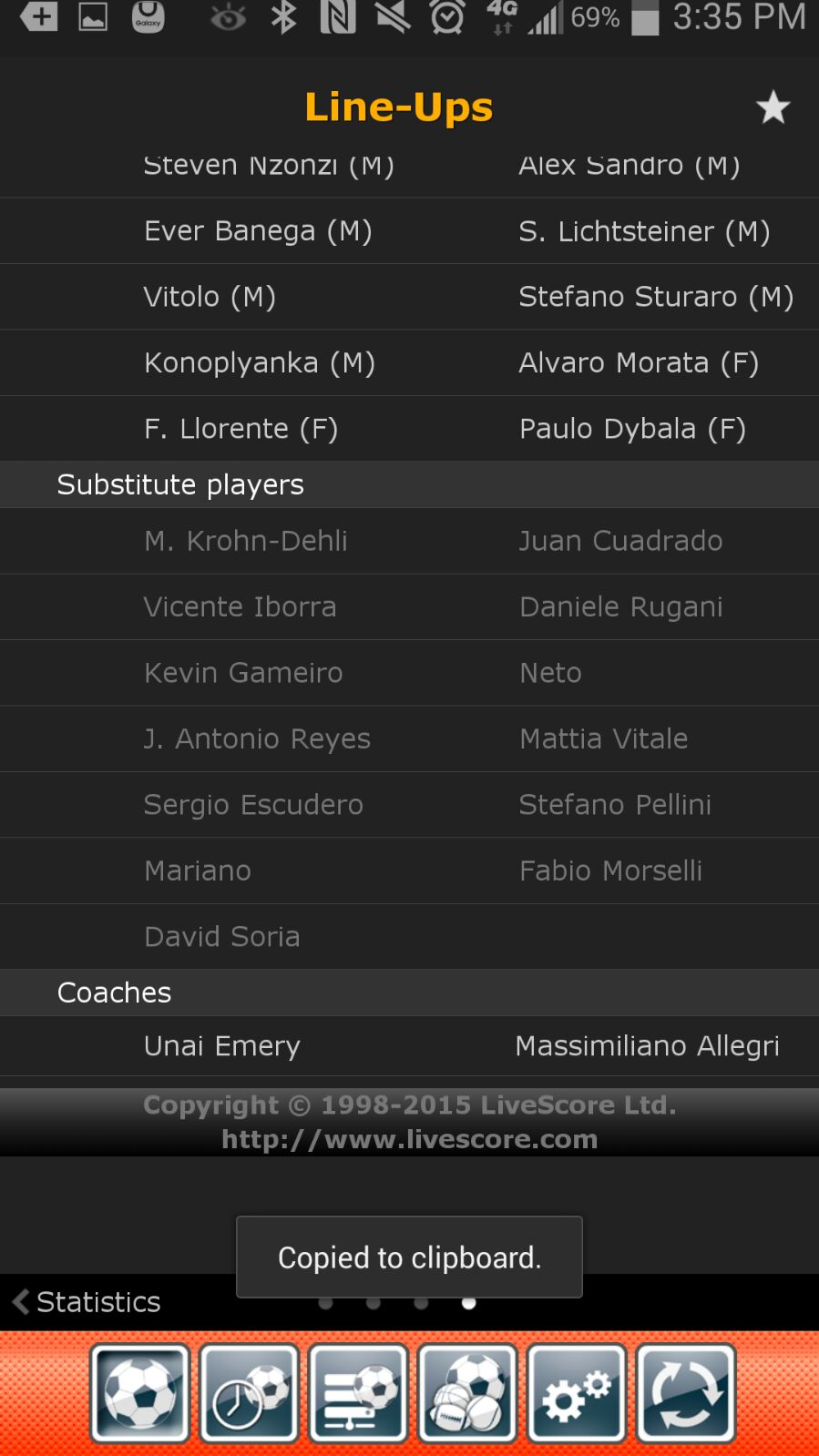The image size is (819, 1456).
Task: Open the settings gears icon
Action: (577, 1393)
